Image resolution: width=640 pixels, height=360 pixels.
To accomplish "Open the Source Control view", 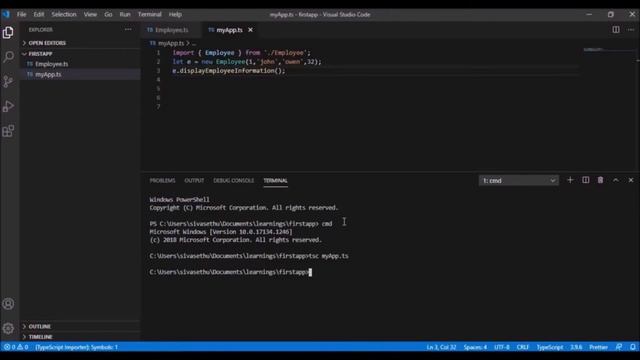I will [x=8, y=82].
